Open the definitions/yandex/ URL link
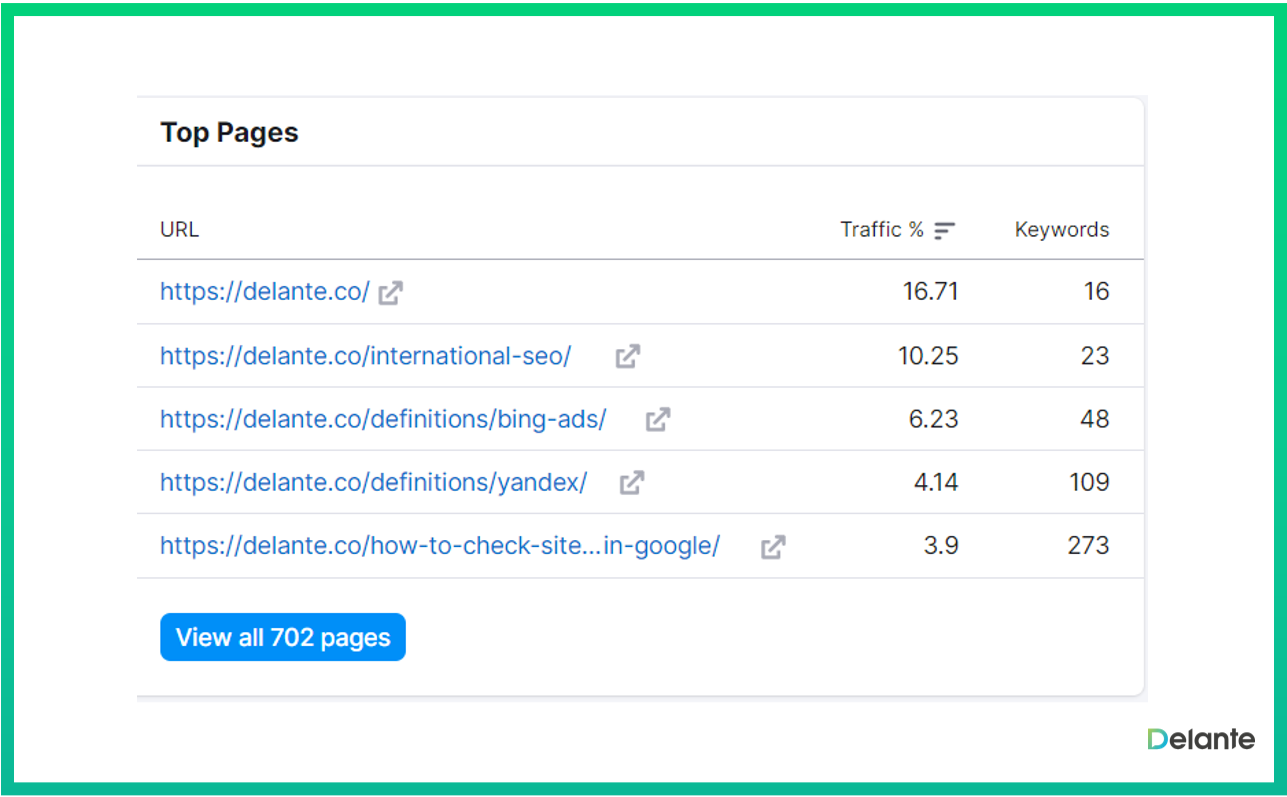The width and height of the screenshot is (1287, 797). point(374,482)
